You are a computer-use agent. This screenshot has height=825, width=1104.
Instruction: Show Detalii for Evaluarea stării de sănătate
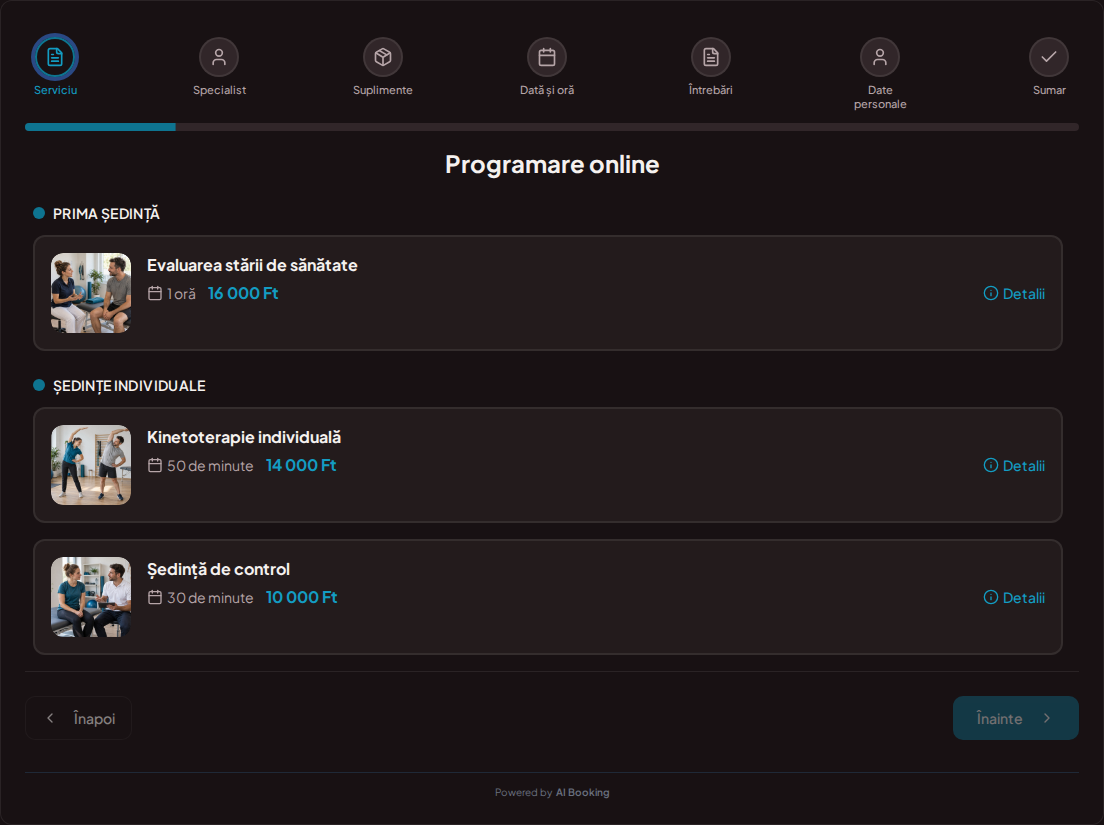point(1015,294)
